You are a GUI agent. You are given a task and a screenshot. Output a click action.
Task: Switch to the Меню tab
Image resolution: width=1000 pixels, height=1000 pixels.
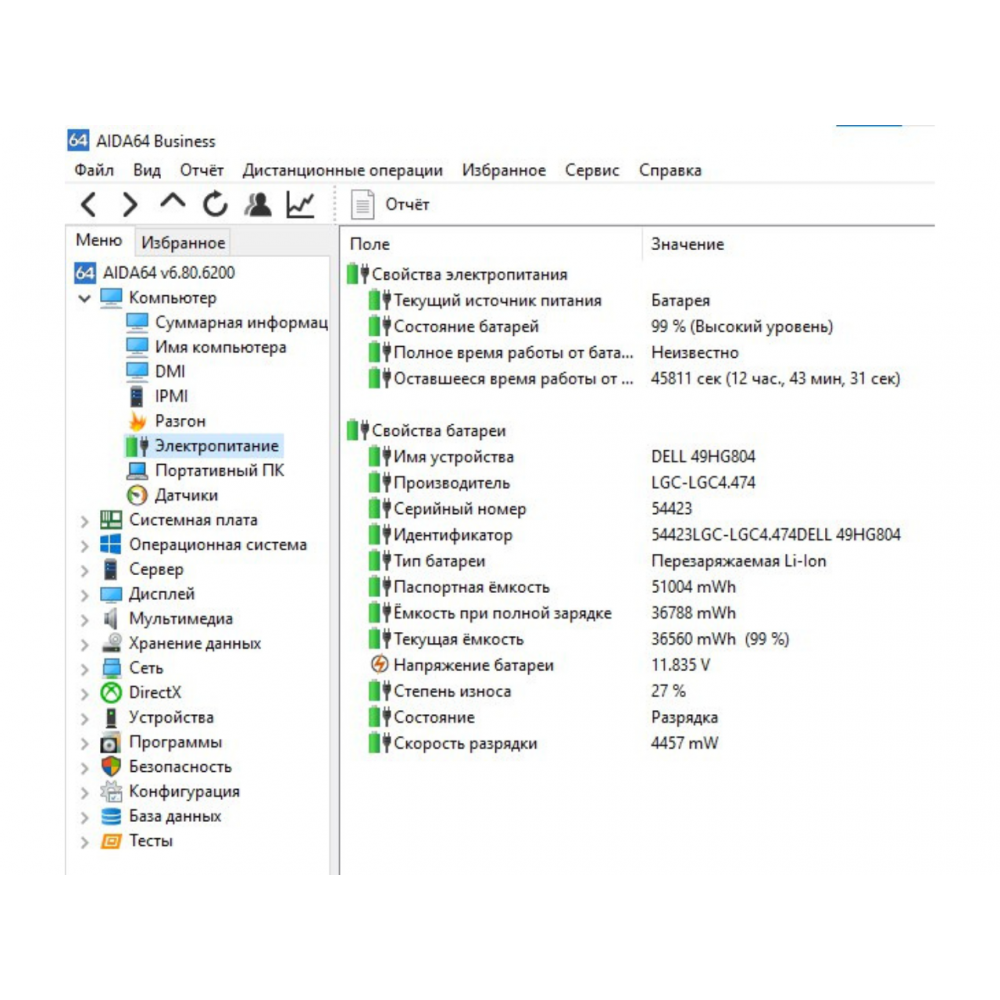pos(99,240)
